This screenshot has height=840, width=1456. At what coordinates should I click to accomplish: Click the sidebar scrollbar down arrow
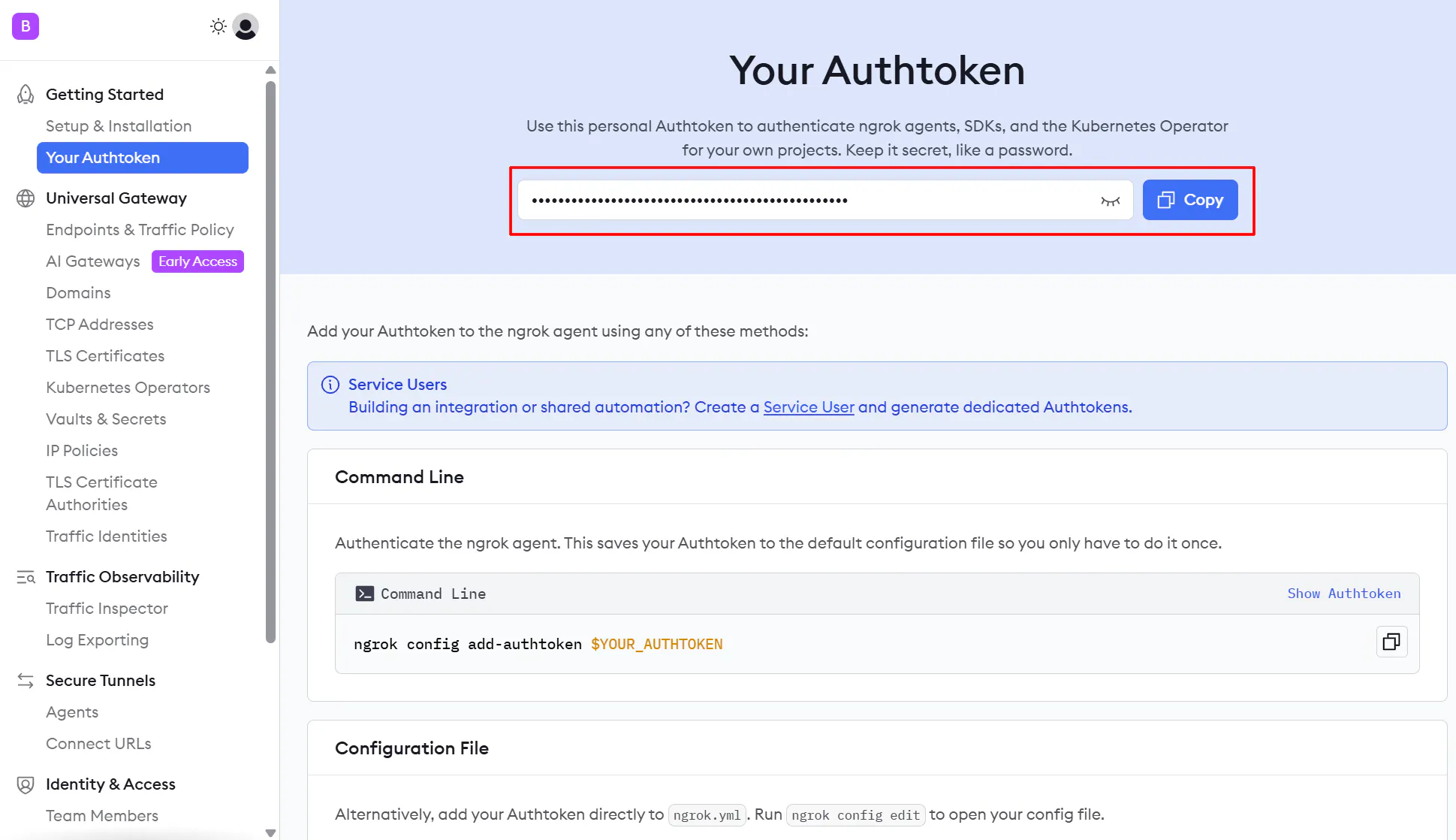coord(270,832)
